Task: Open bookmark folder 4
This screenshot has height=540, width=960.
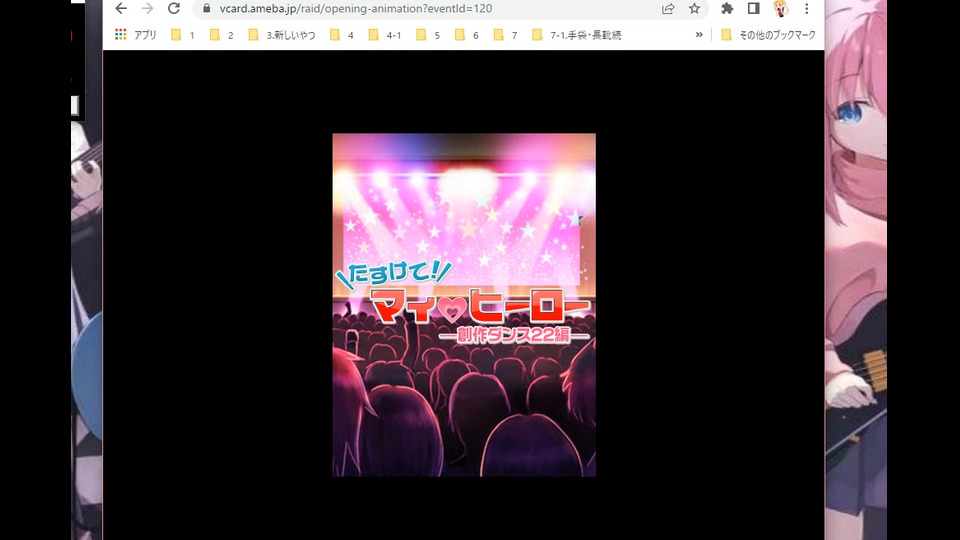Action: (x=342, y=35)
